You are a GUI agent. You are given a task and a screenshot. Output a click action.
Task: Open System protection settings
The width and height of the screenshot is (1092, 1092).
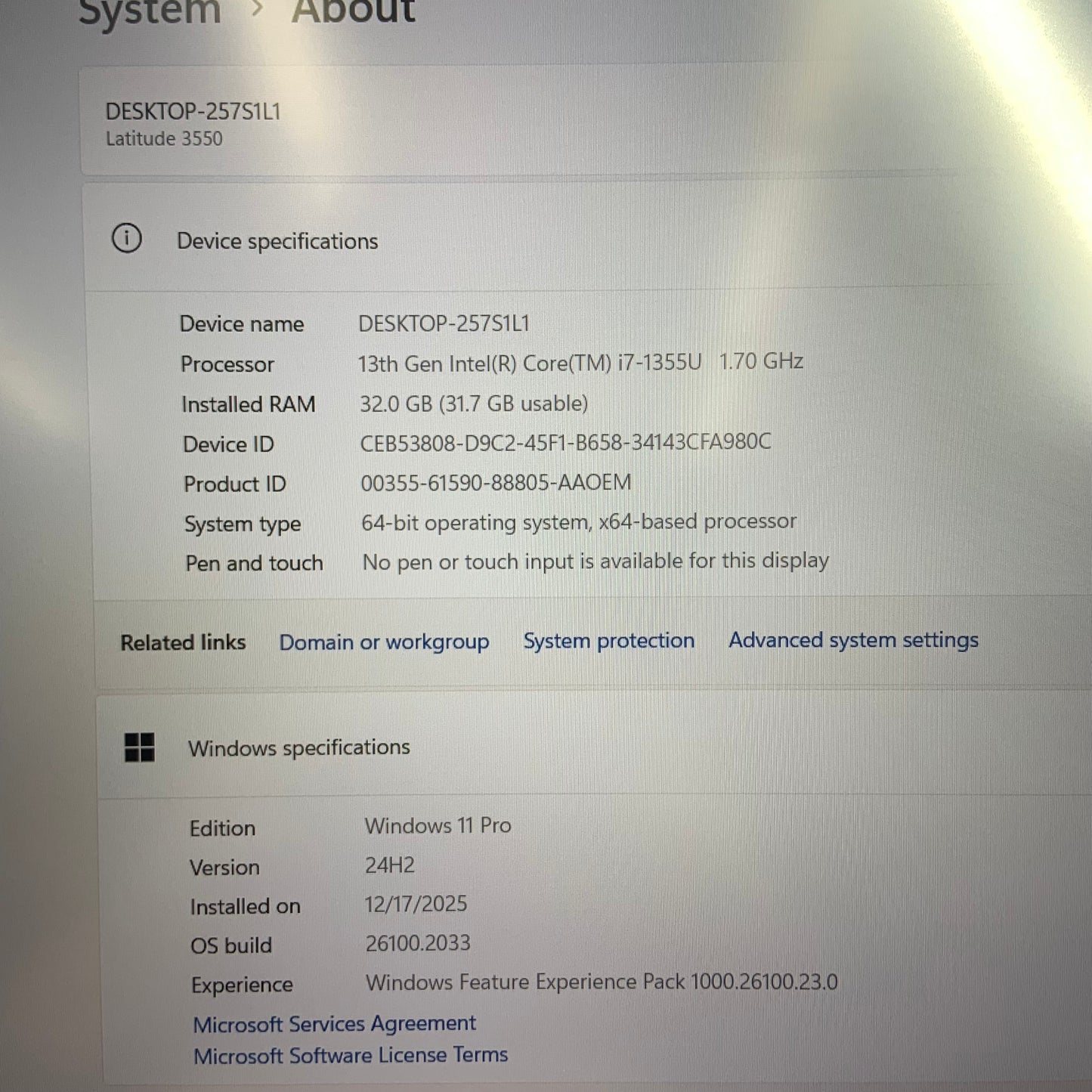point(608,640)
